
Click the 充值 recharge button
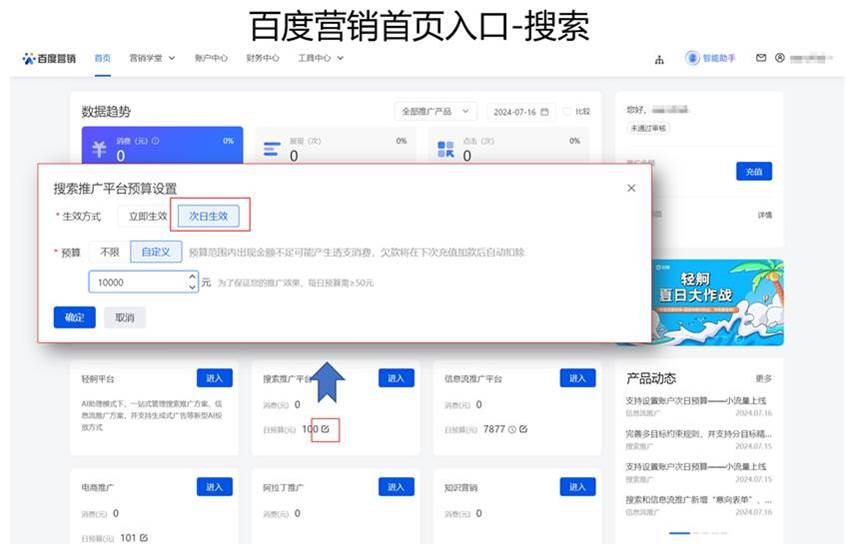[x=754, y=172]
